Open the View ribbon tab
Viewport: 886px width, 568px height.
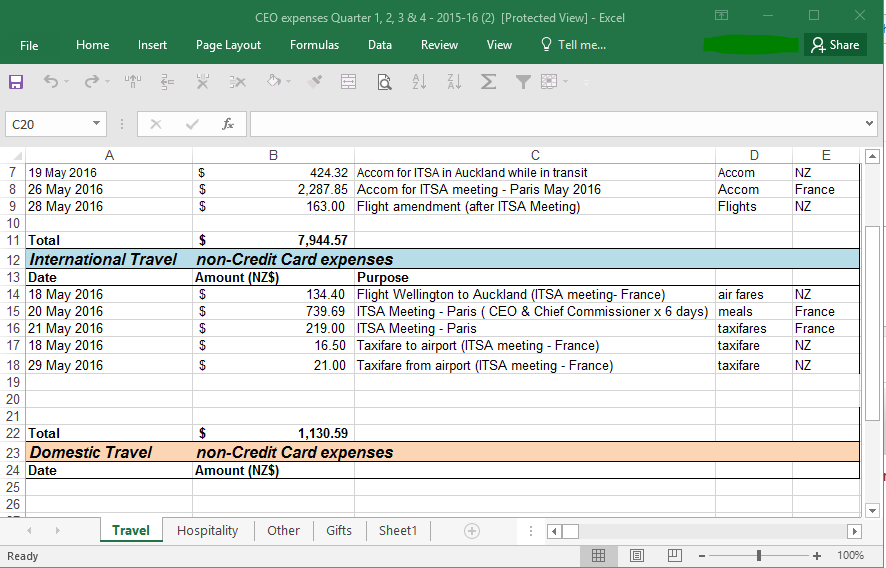click(x=499, y=45)
